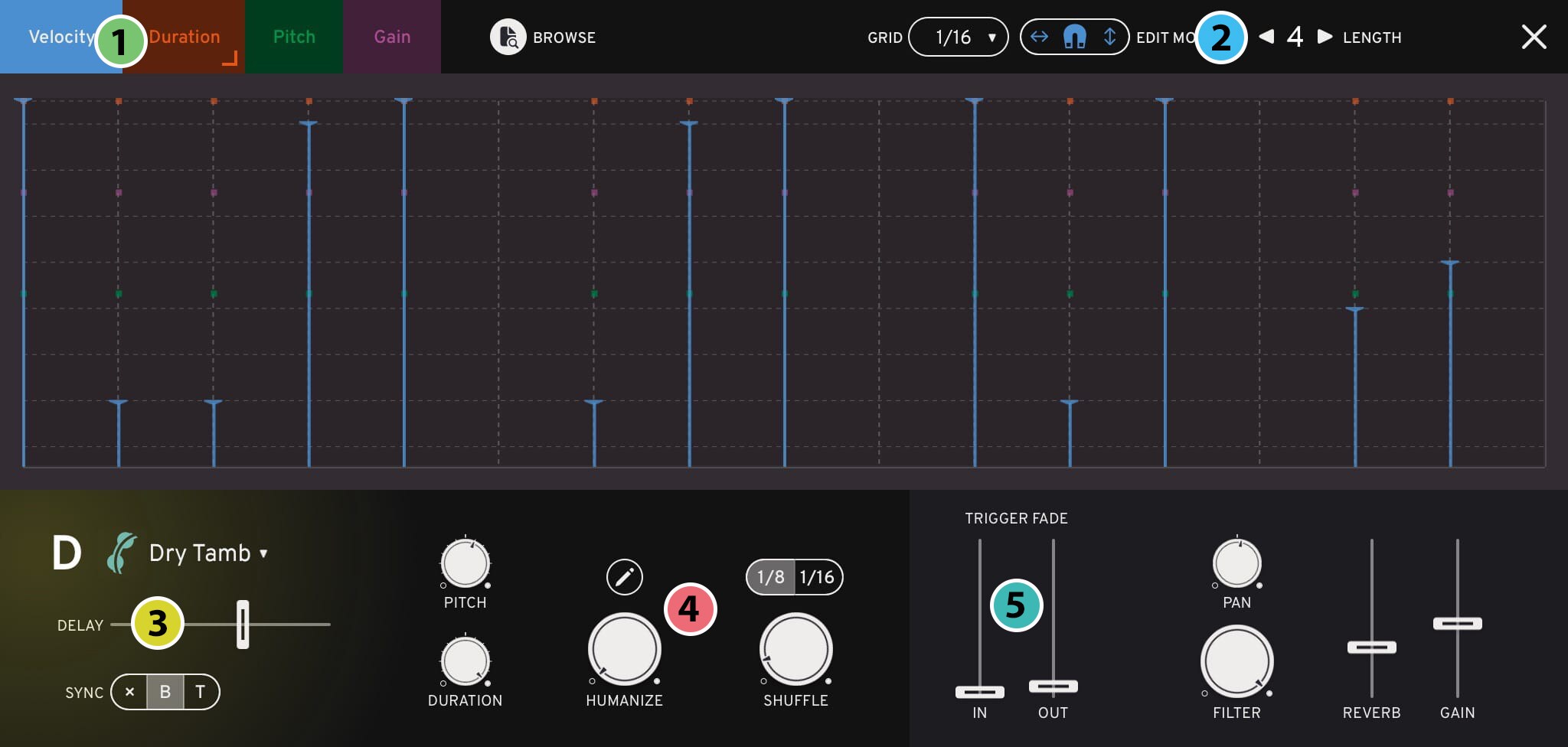Set sync to T mode
Screen dimensions: 1568x747
[201, 692]
